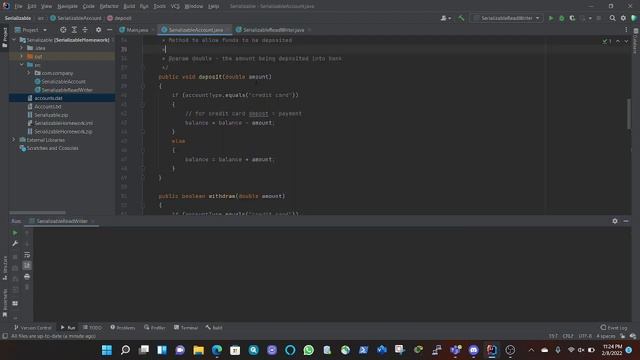
Task: Jump to previous highlighted problem arrow
Action: [x=618, y=41]
